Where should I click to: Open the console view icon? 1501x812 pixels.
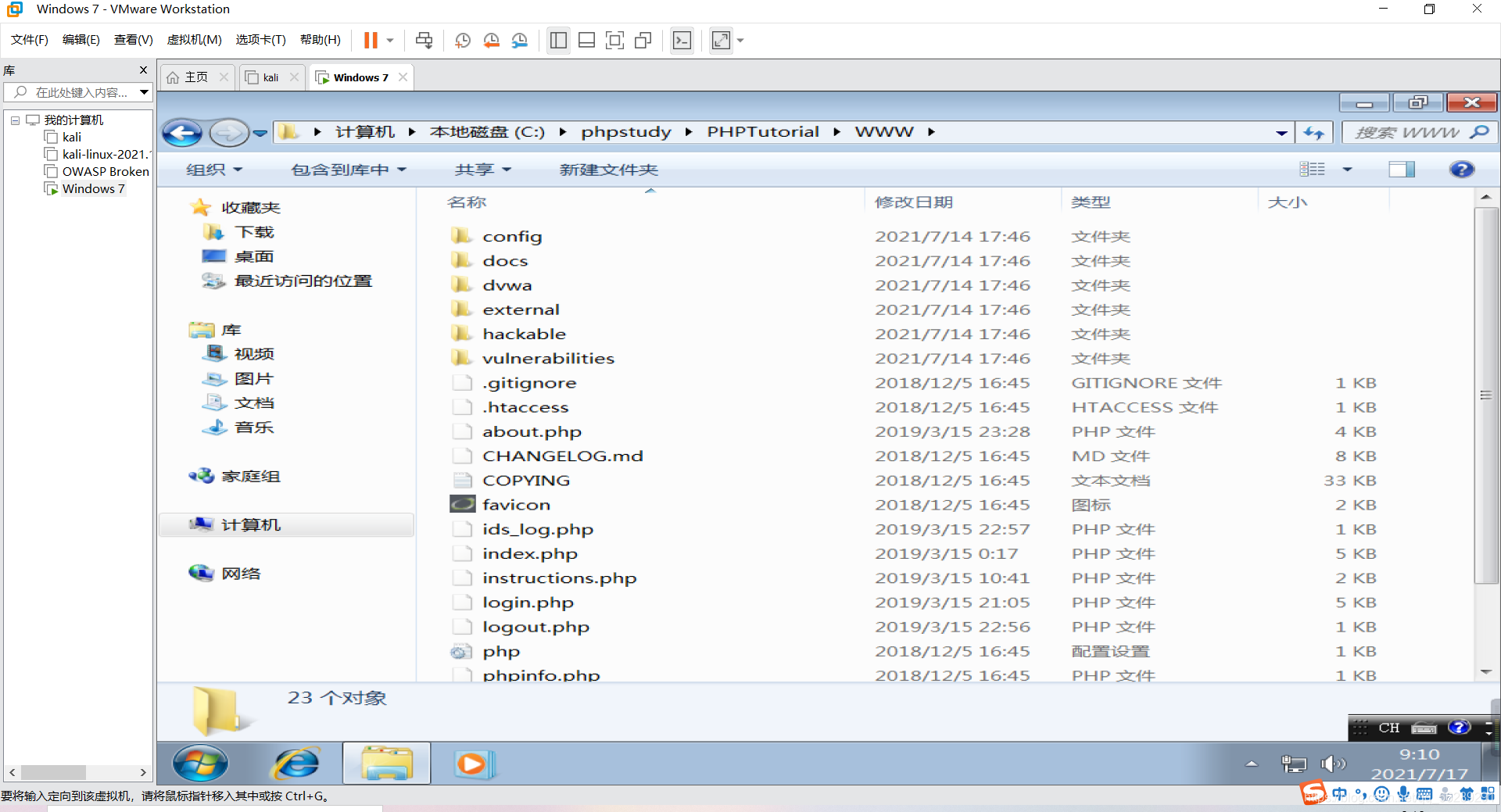(x=682, y=40)
